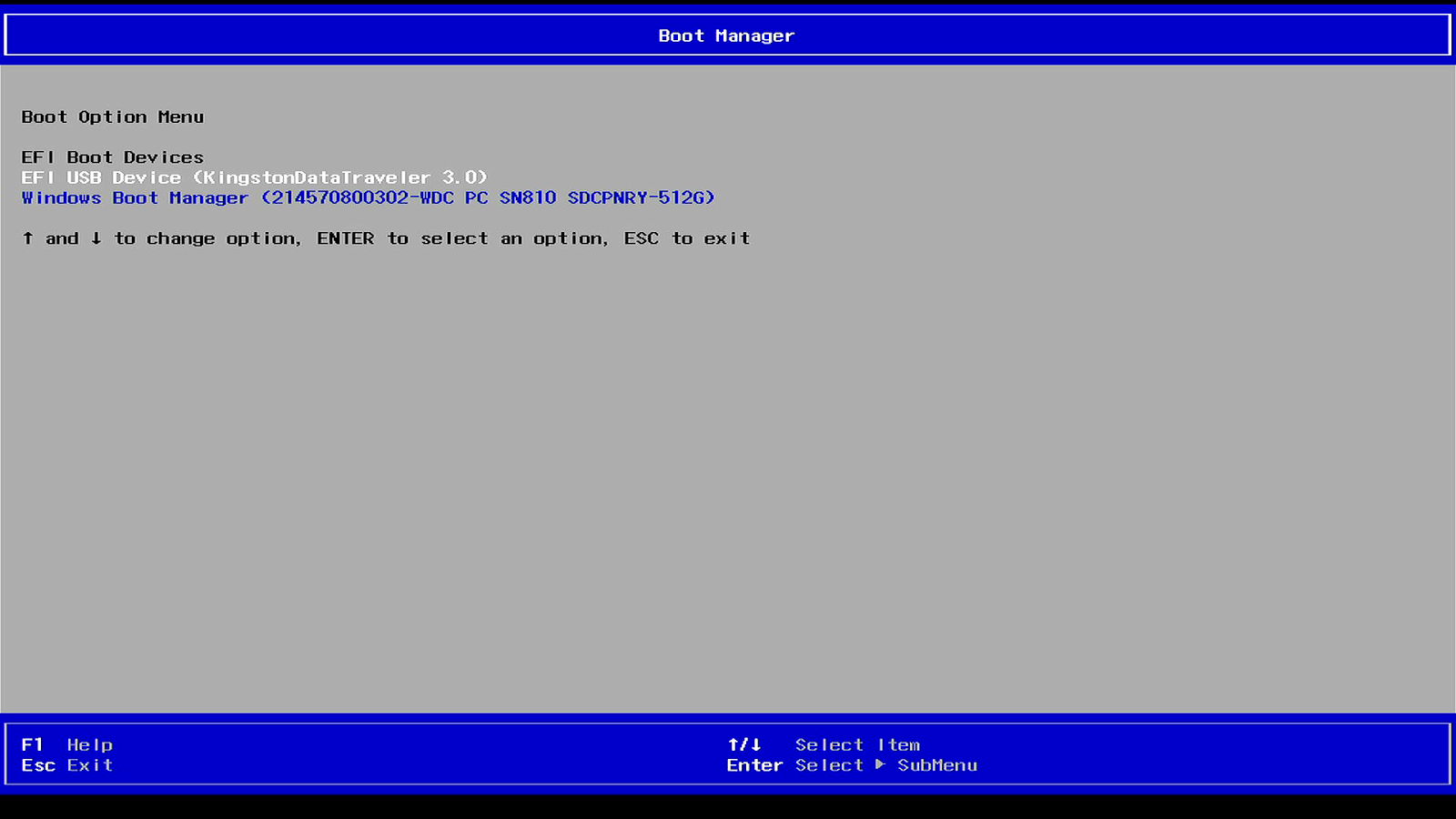Click the navigation hint about ENTER and ESC
Image resolution: width=1456 pixels, height=819 pixels.
(x=386, y=238)
